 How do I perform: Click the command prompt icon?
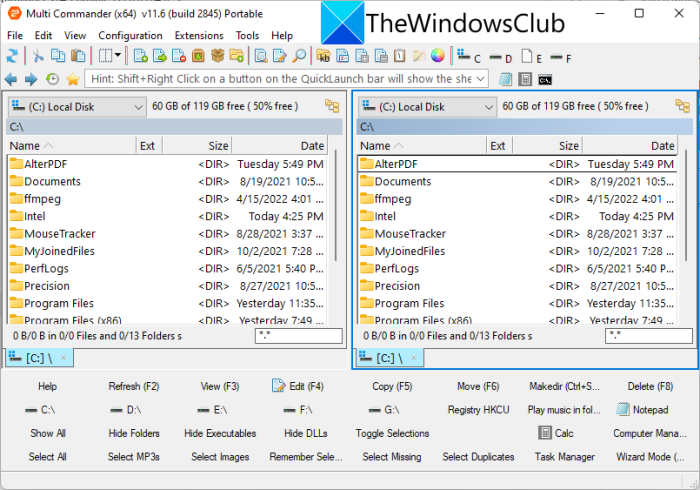(x=545, y=80)
